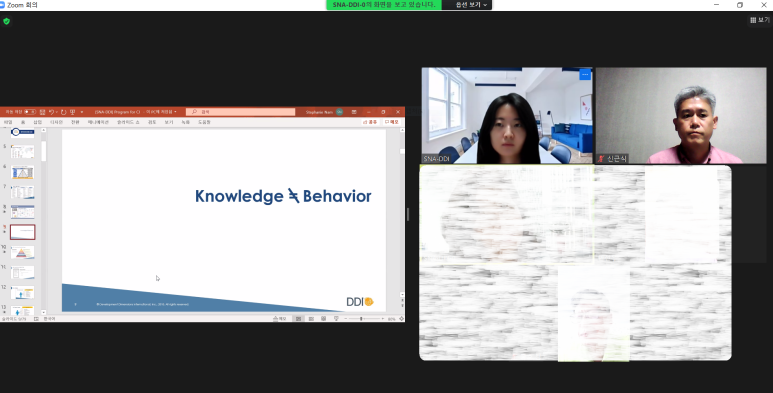This screenshot has width=773, height=393.
Task: Open the 옵션 보기 dropdown
Action: coord(467,5)
